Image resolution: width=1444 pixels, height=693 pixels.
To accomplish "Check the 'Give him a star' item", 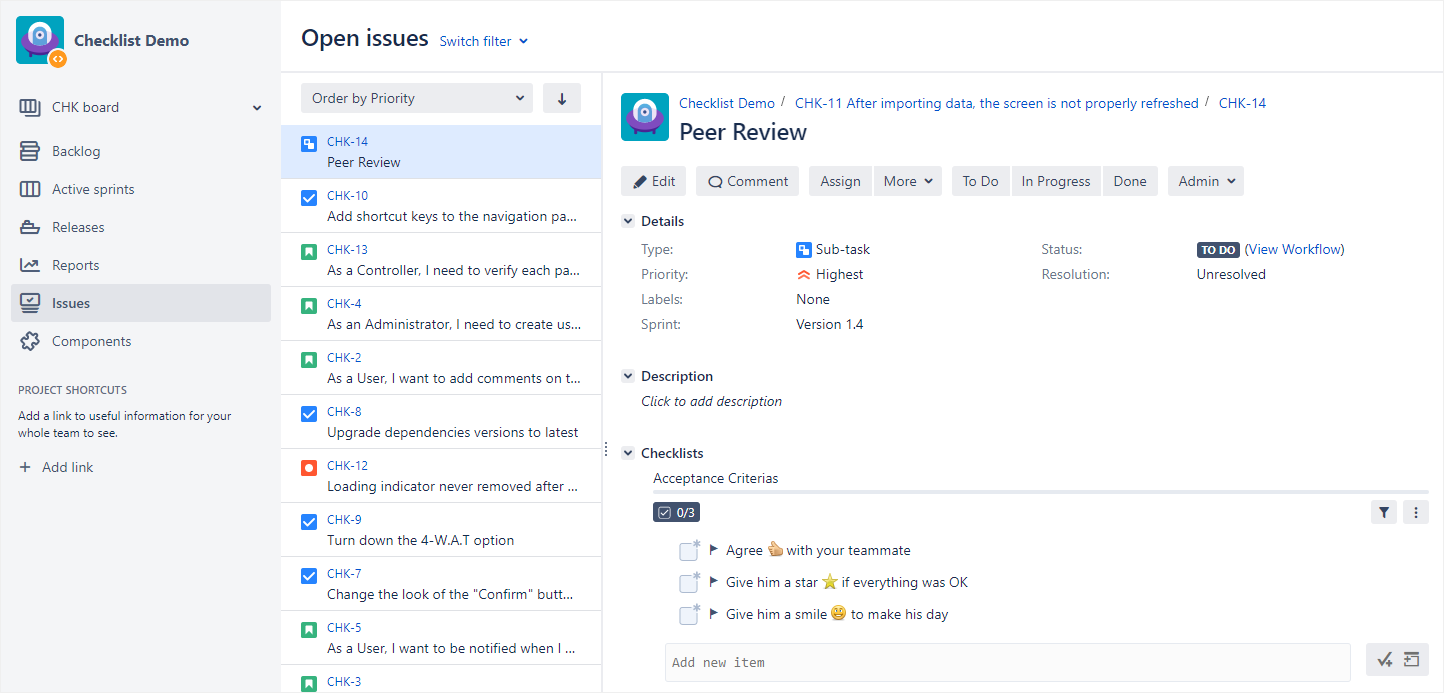I will pyautogui.click(x=688, y=581).
